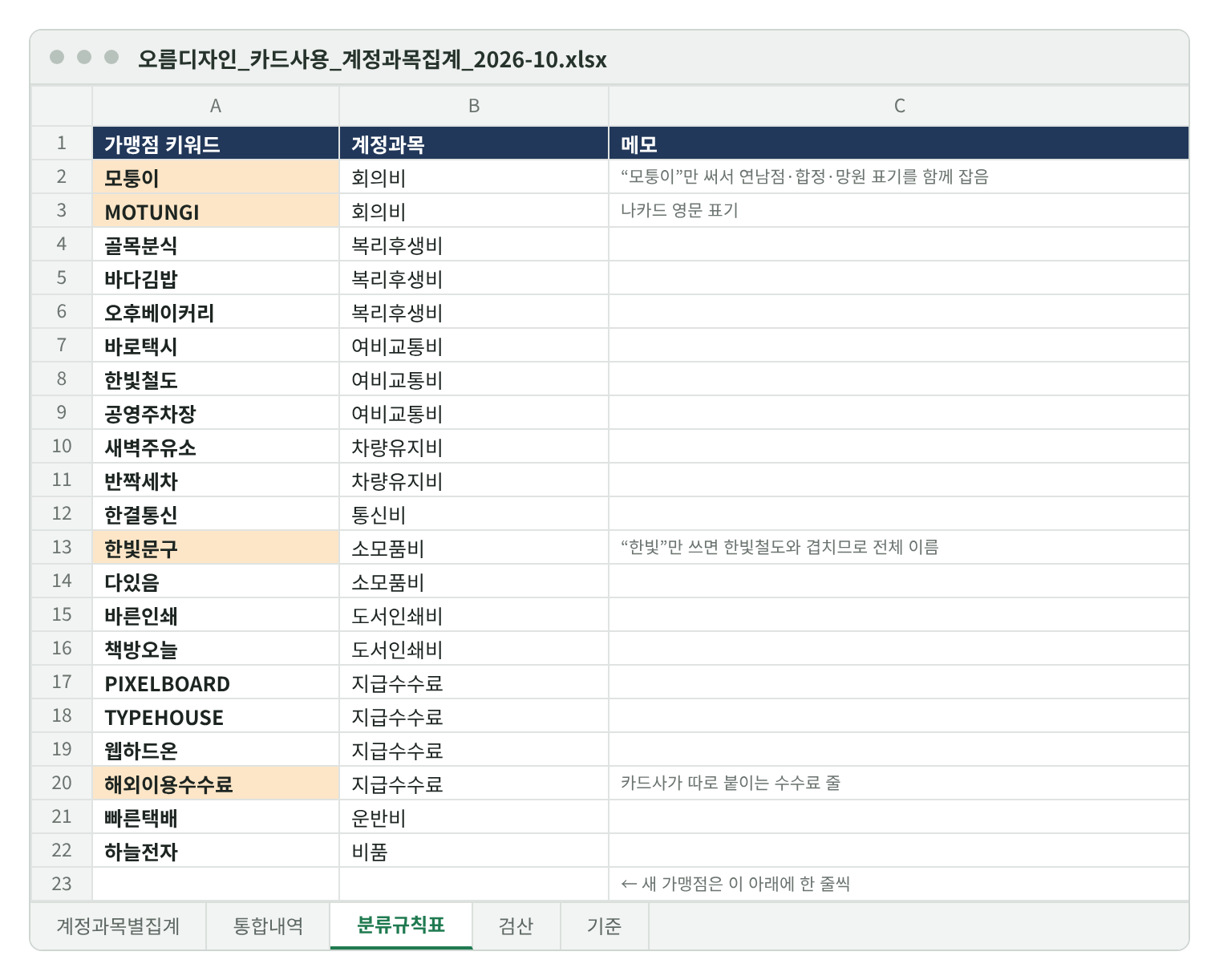Click the 가맹점 키워드 header cell

[x=216, y=144]
